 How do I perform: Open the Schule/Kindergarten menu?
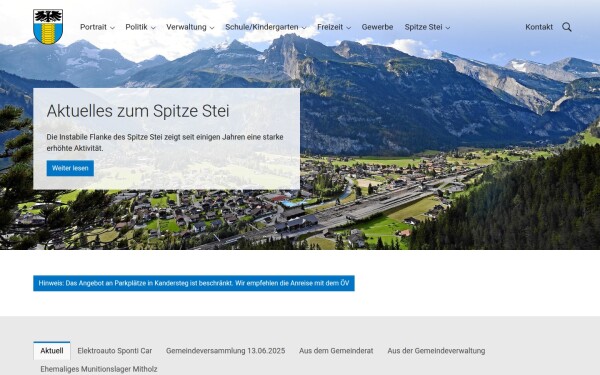pyautogui.click(x=262, y=27)
